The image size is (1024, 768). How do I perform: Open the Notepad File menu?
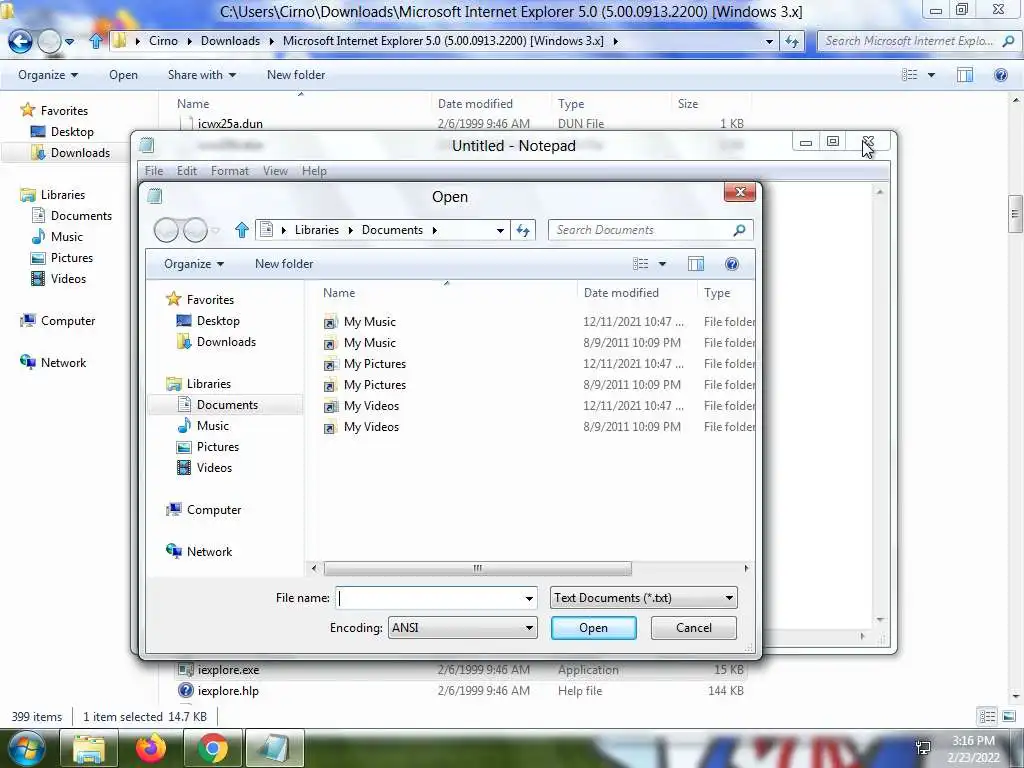(x=154, y=171)
